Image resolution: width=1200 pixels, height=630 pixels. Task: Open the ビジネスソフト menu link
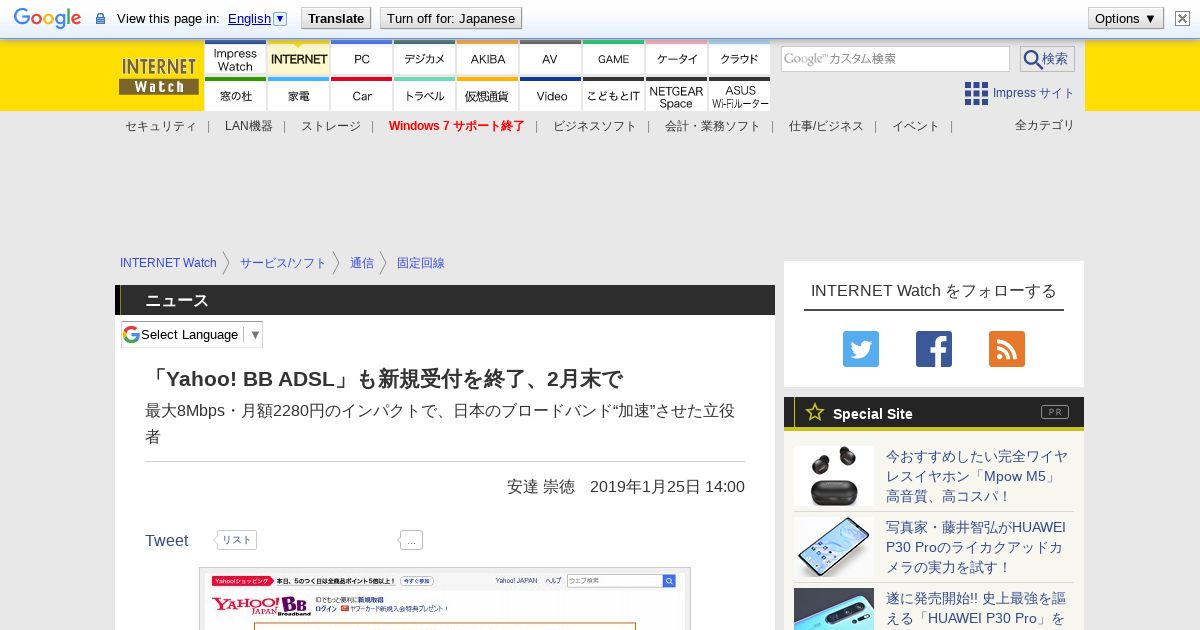(595, 126)
